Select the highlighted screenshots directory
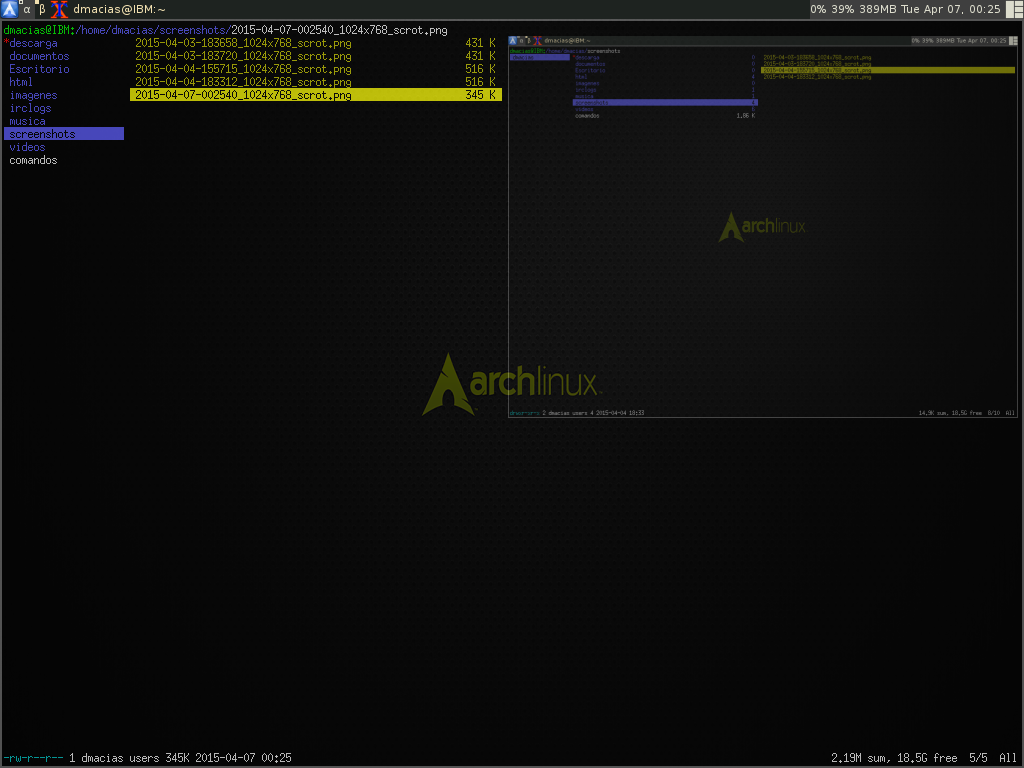Image resolution: width=1024 pixels, height=768 pixels. click(64, 134)
